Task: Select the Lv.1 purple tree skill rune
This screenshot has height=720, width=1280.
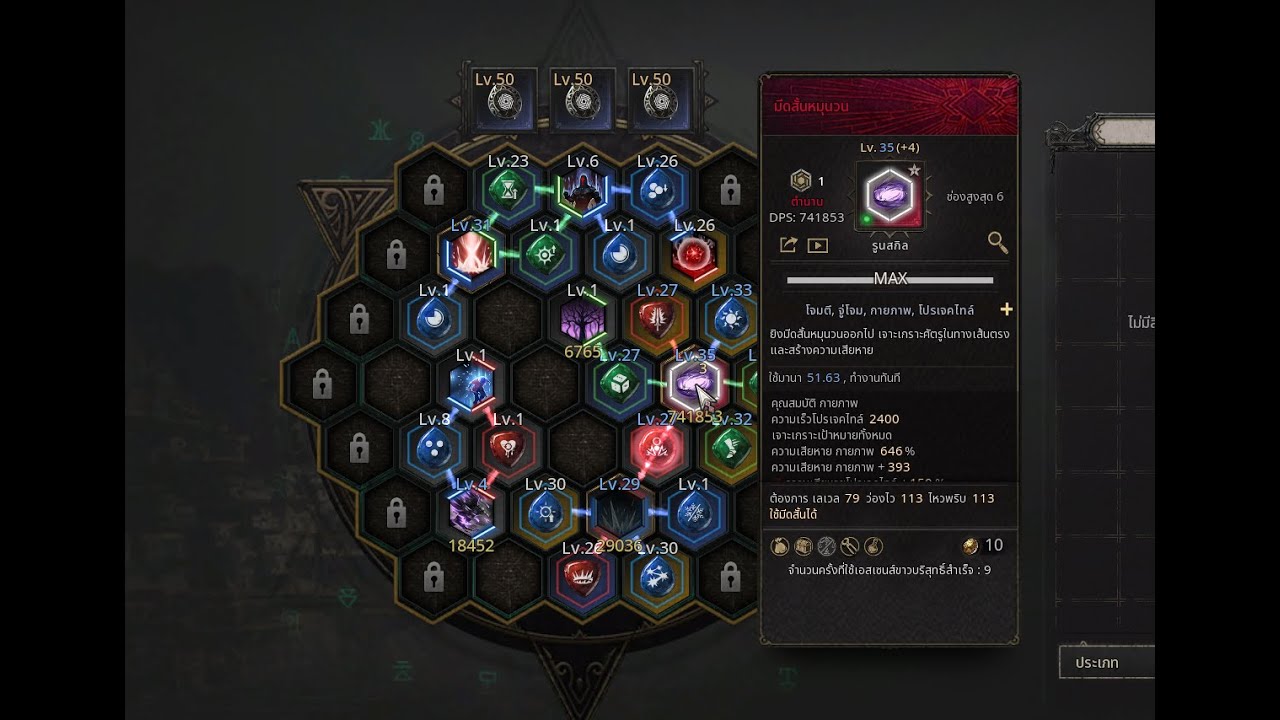Action: point(583,321)
